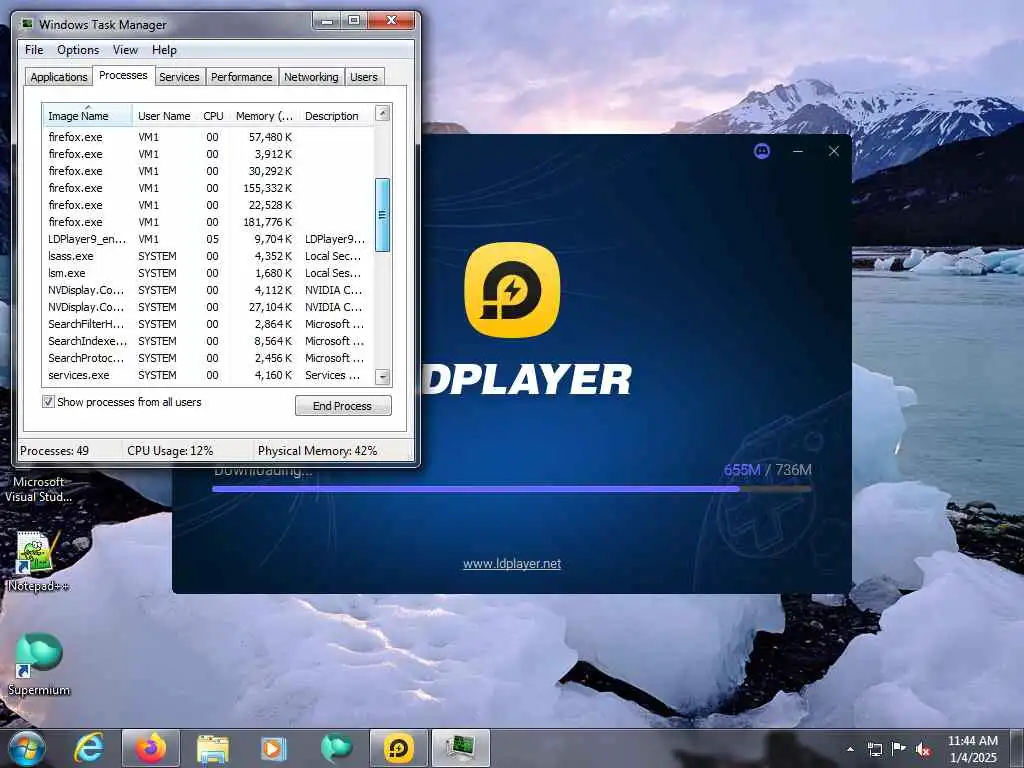Switch to the Applications tab

tap(59, 77)
